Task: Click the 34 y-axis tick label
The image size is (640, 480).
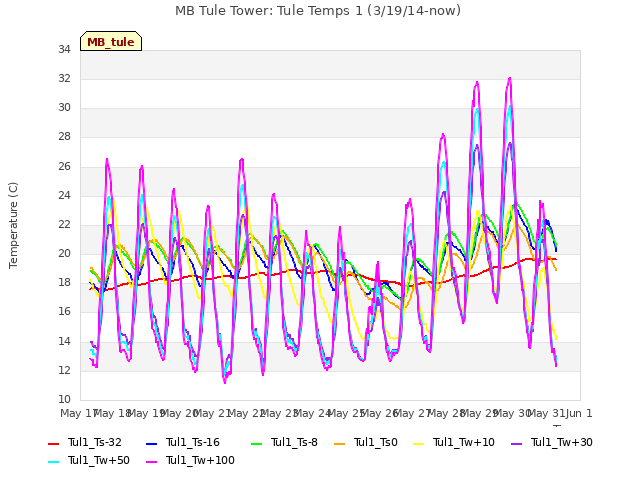Action: (x=64, y=49)
